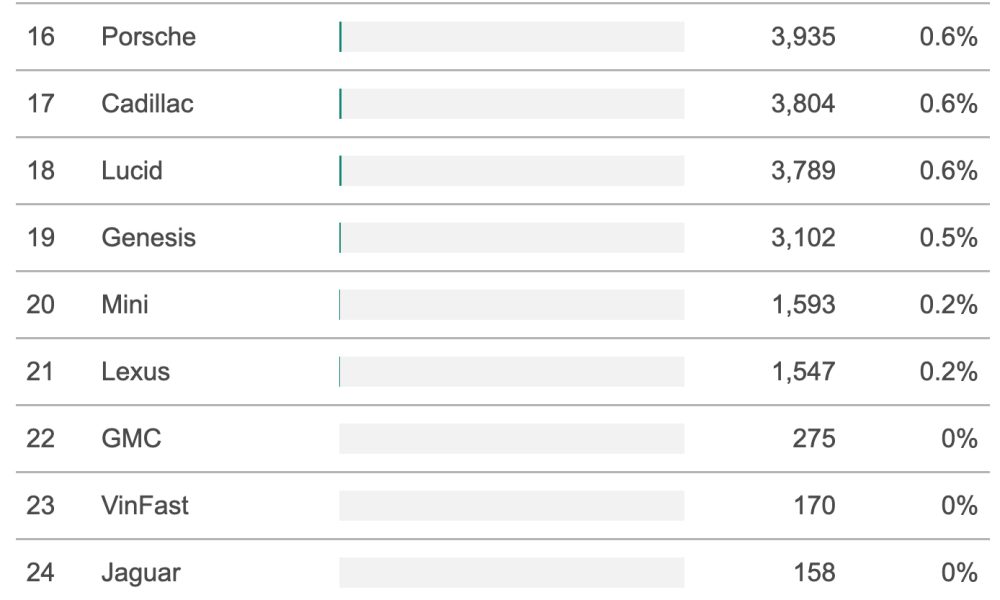
Task: Select the 3,789 sales figure
Action: coord(803,171)
